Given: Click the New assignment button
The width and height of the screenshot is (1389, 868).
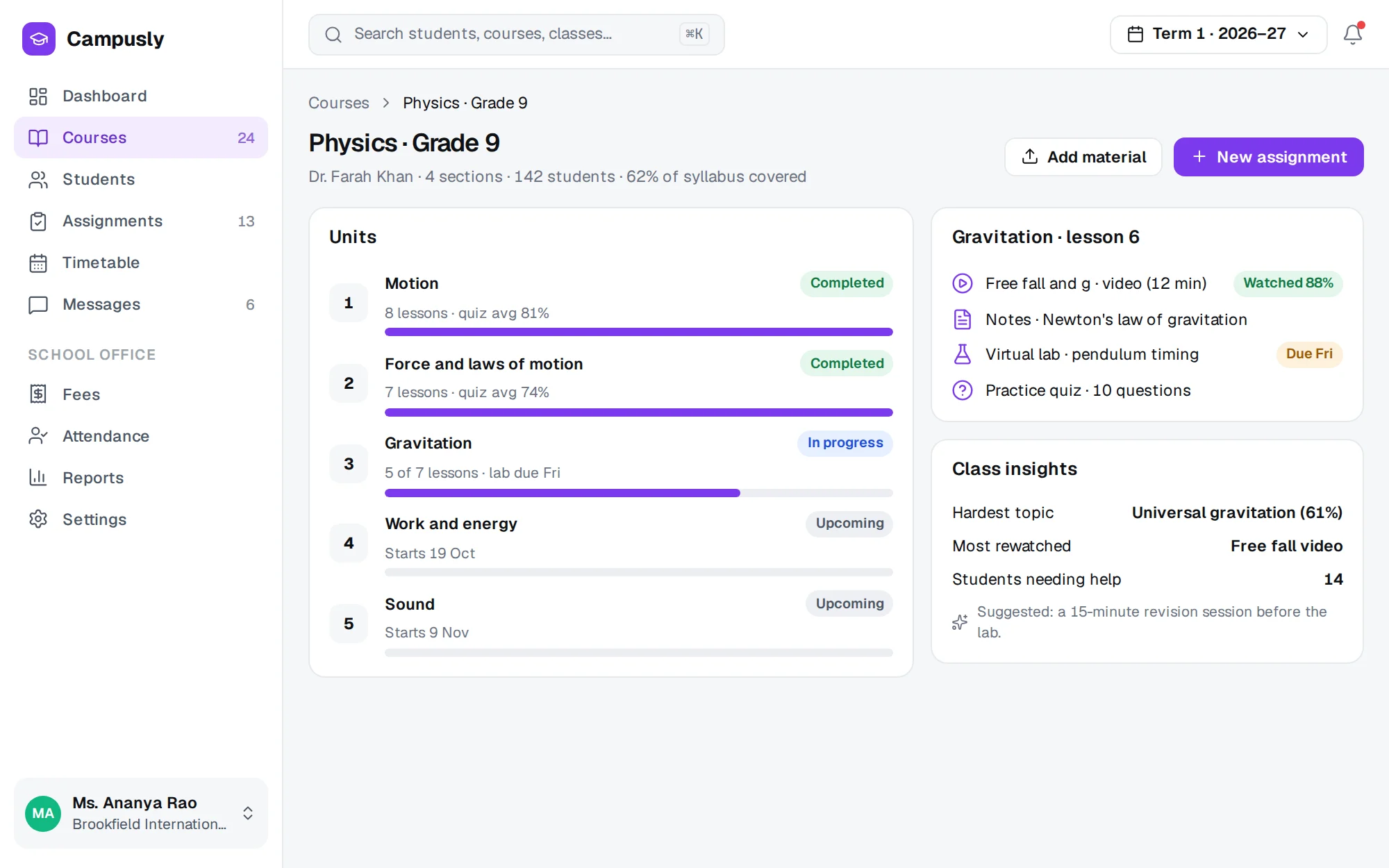Looking at the screenshot, I should [1268, 157].
